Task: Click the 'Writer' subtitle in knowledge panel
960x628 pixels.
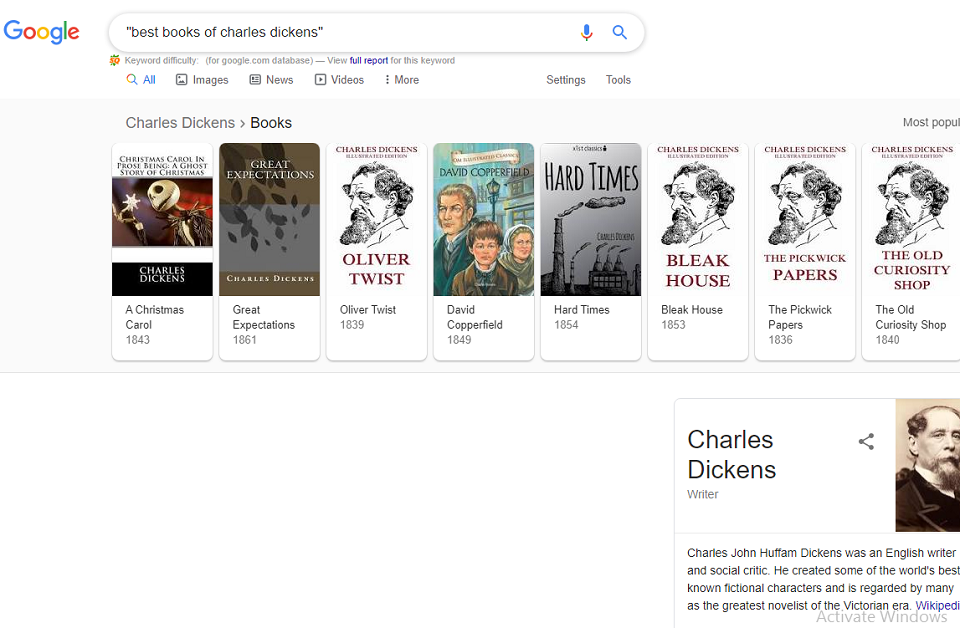Action: (702, 494)
